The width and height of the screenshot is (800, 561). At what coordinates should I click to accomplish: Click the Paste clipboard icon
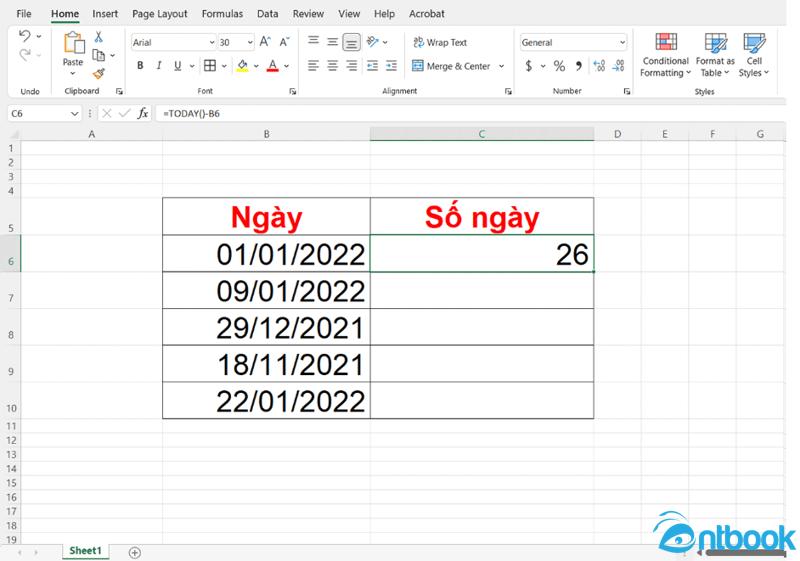(x=73, y=43)
